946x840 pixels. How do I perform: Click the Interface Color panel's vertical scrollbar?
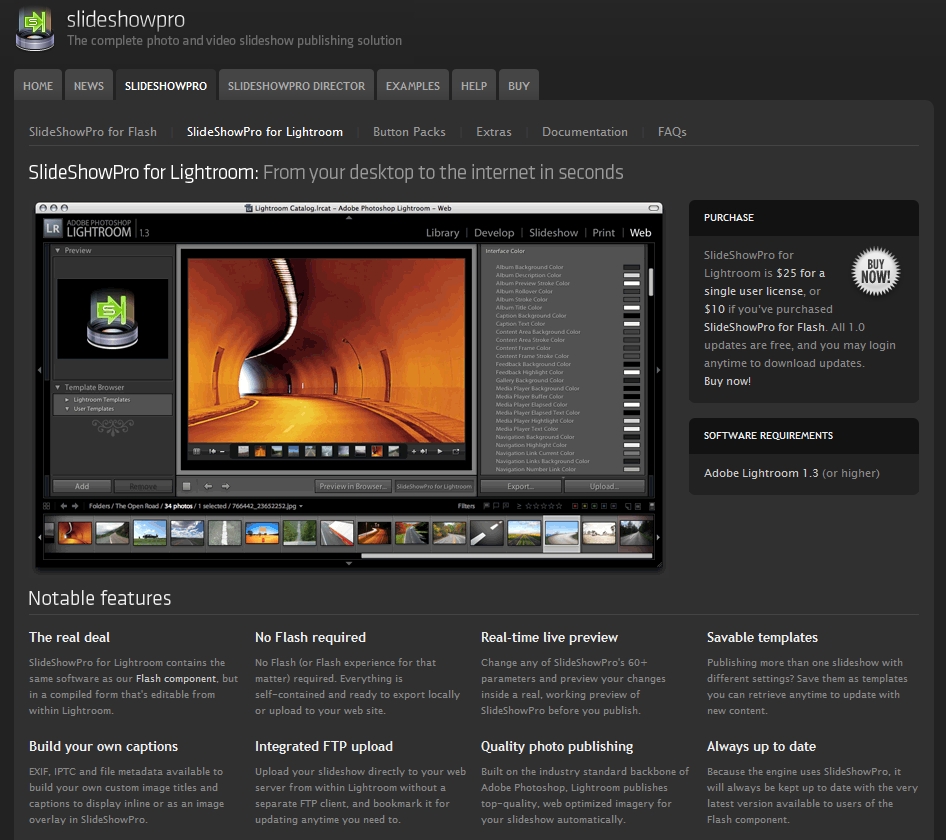[x=650, y=282]
